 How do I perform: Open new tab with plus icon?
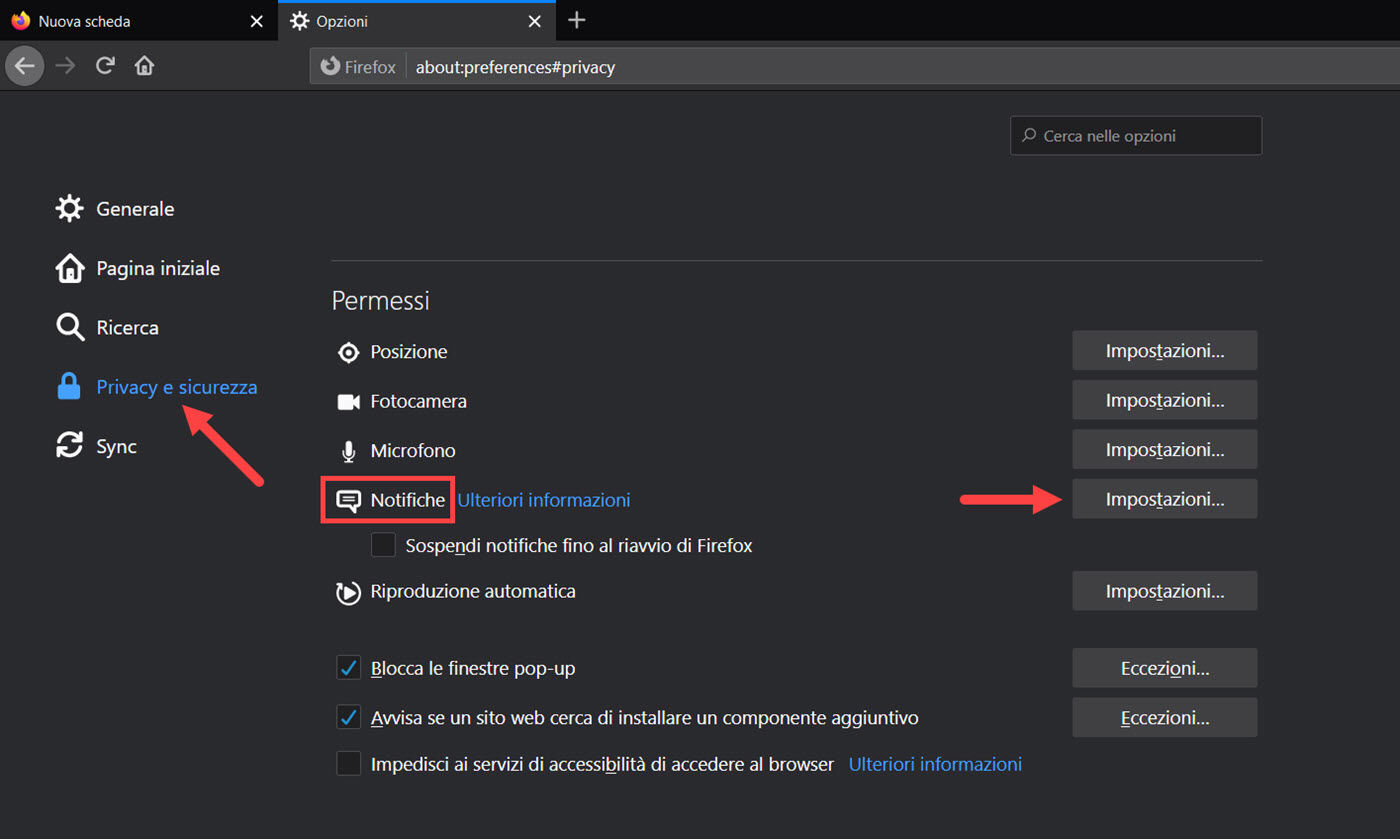577,21
